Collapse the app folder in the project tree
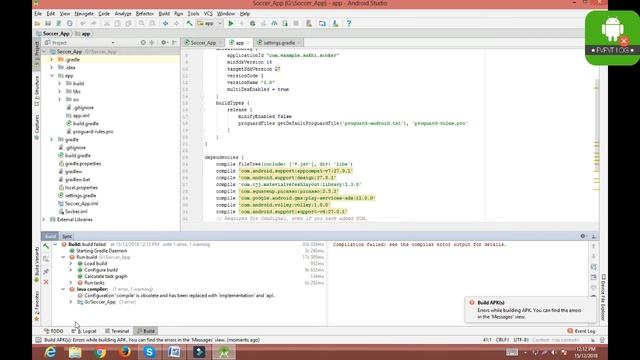640x360 pixels. 52,76
